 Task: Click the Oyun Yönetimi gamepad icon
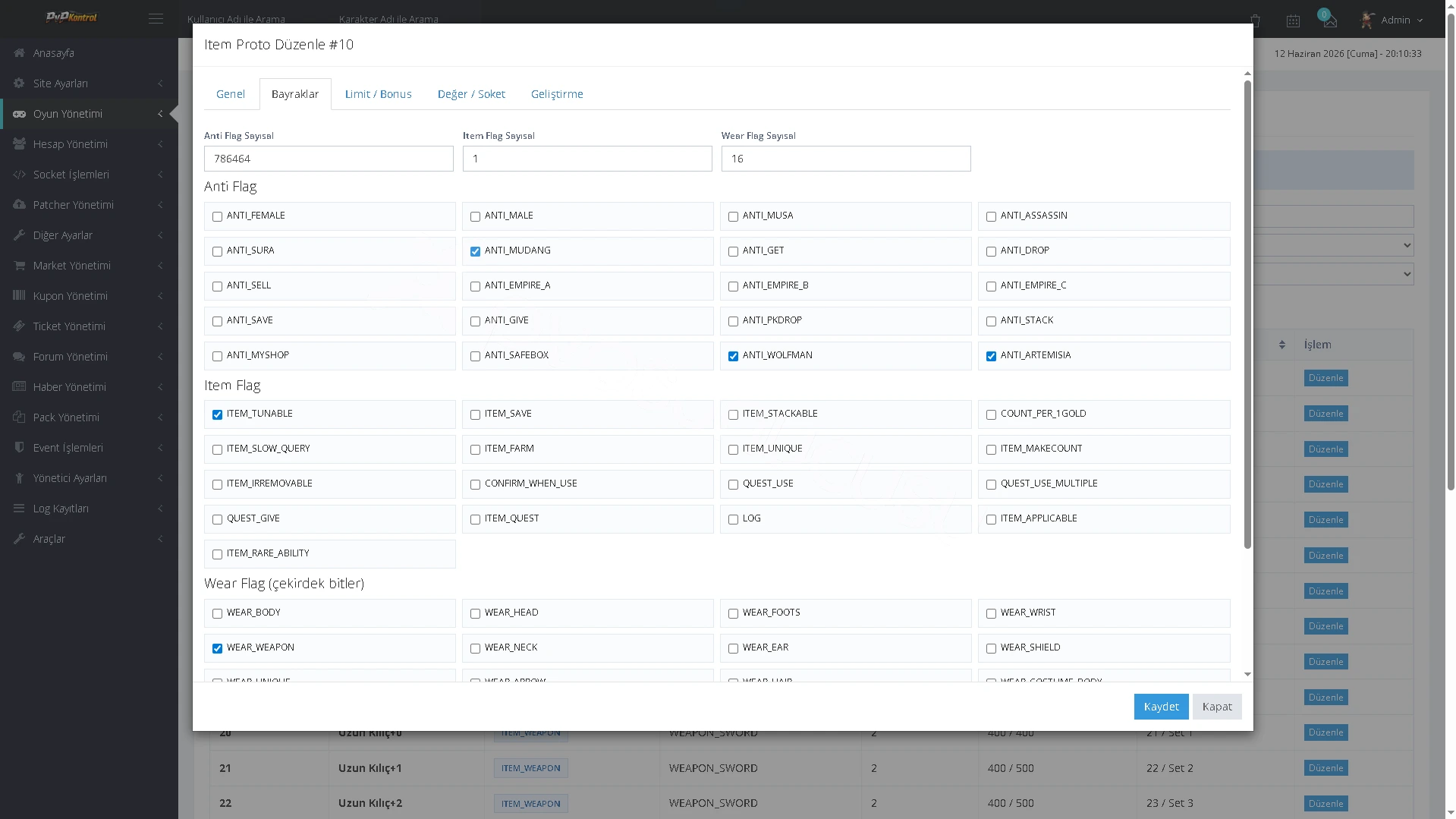click(19, 114)
